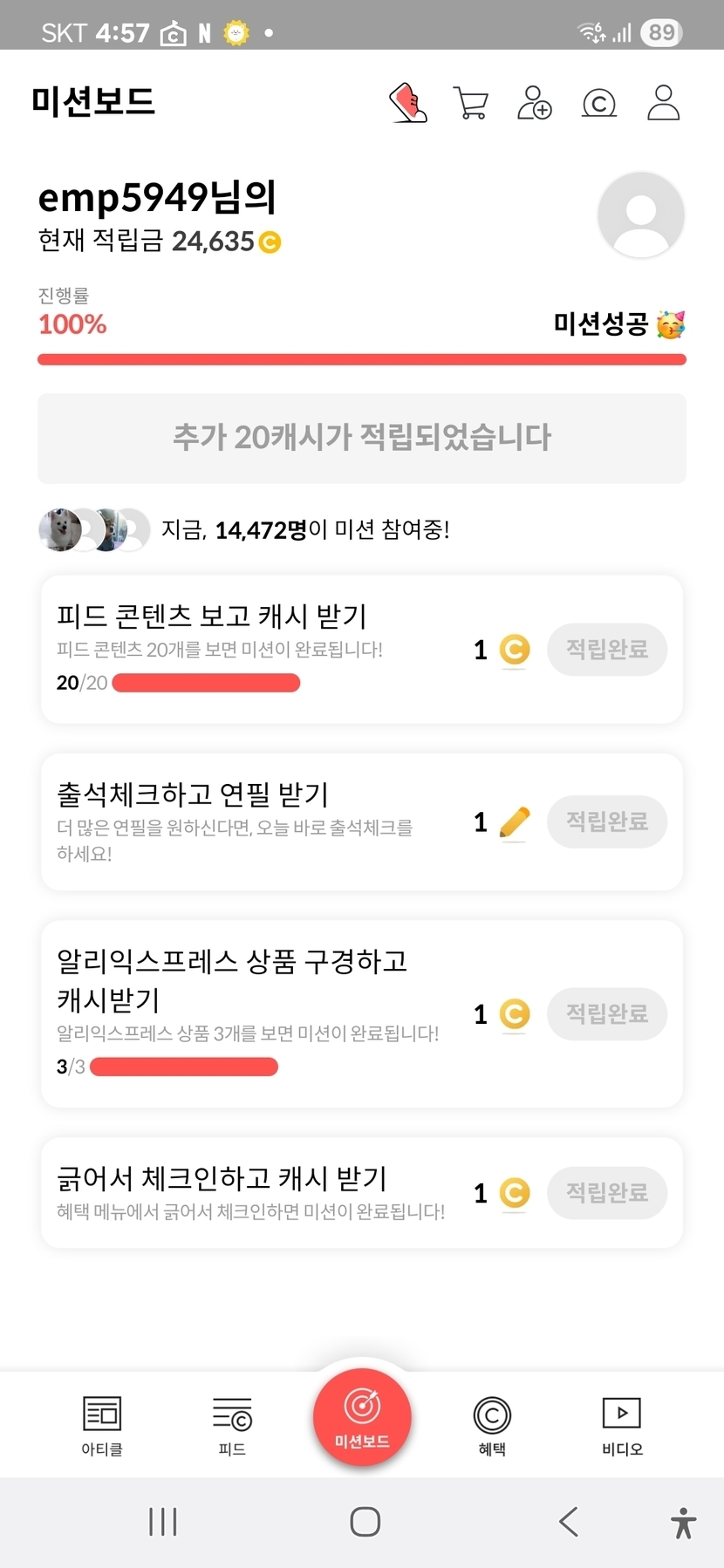Tap the invite friend icon
Screen dimensions: 724x1568
(534, 103)
